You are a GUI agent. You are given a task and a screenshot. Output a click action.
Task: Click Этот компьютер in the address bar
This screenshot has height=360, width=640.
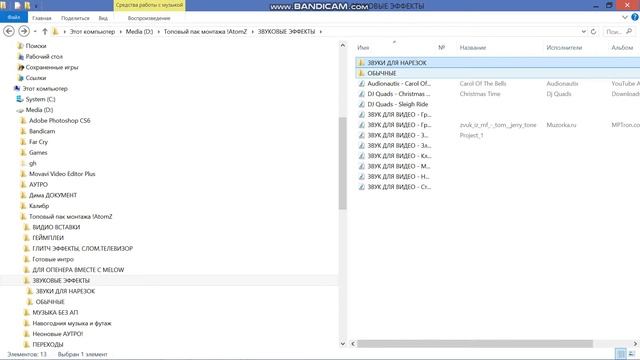pyautogui.click(x=92, y=31)
